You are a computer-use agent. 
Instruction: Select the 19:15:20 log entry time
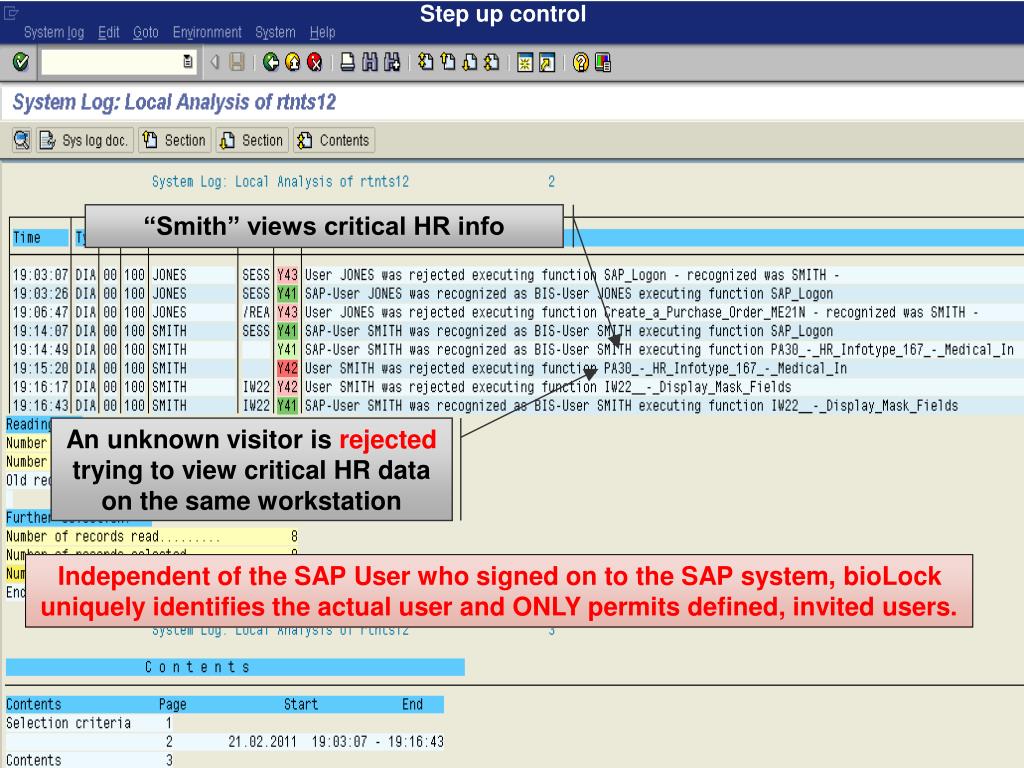[x=40, y=368]
